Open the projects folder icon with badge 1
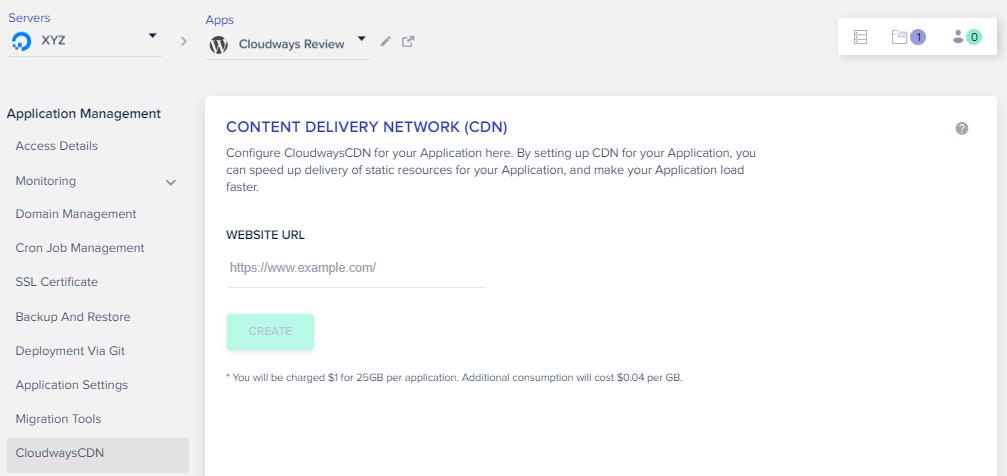The width and height of the screenshot is (1007, 476). point(899,37)
